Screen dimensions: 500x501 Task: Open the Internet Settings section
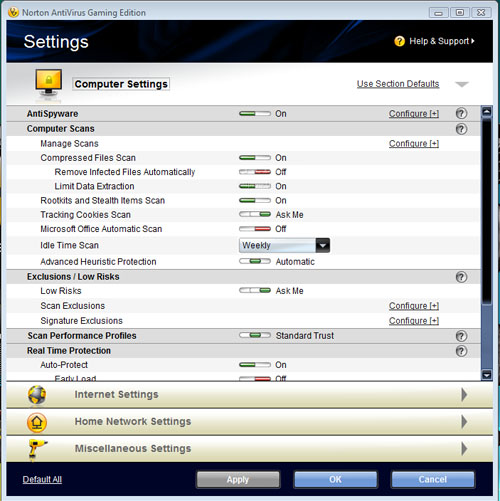click(249, 395)
